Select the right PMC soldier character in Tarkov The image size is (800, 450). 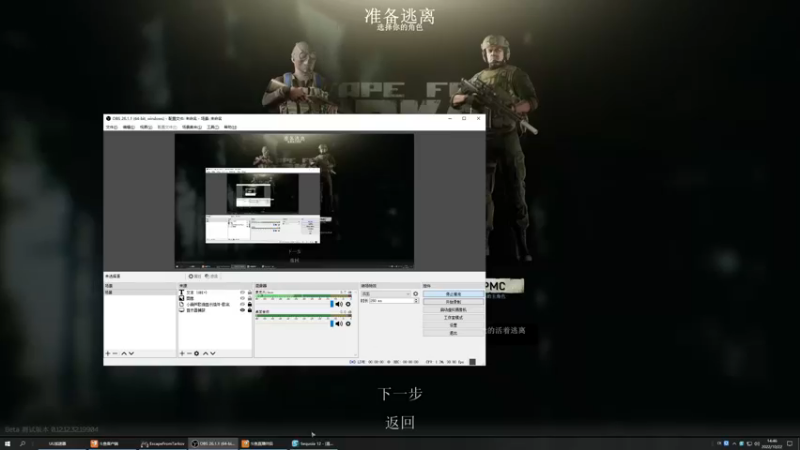pos(497,148)
